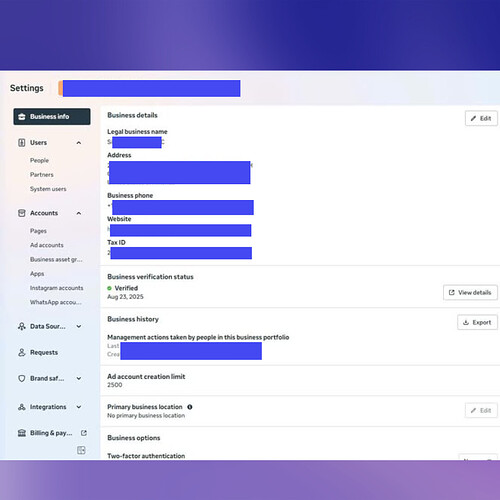The height and width of the screenshot is (500, 500).
Task: Open the People page
Action: [x=39, y=160]
